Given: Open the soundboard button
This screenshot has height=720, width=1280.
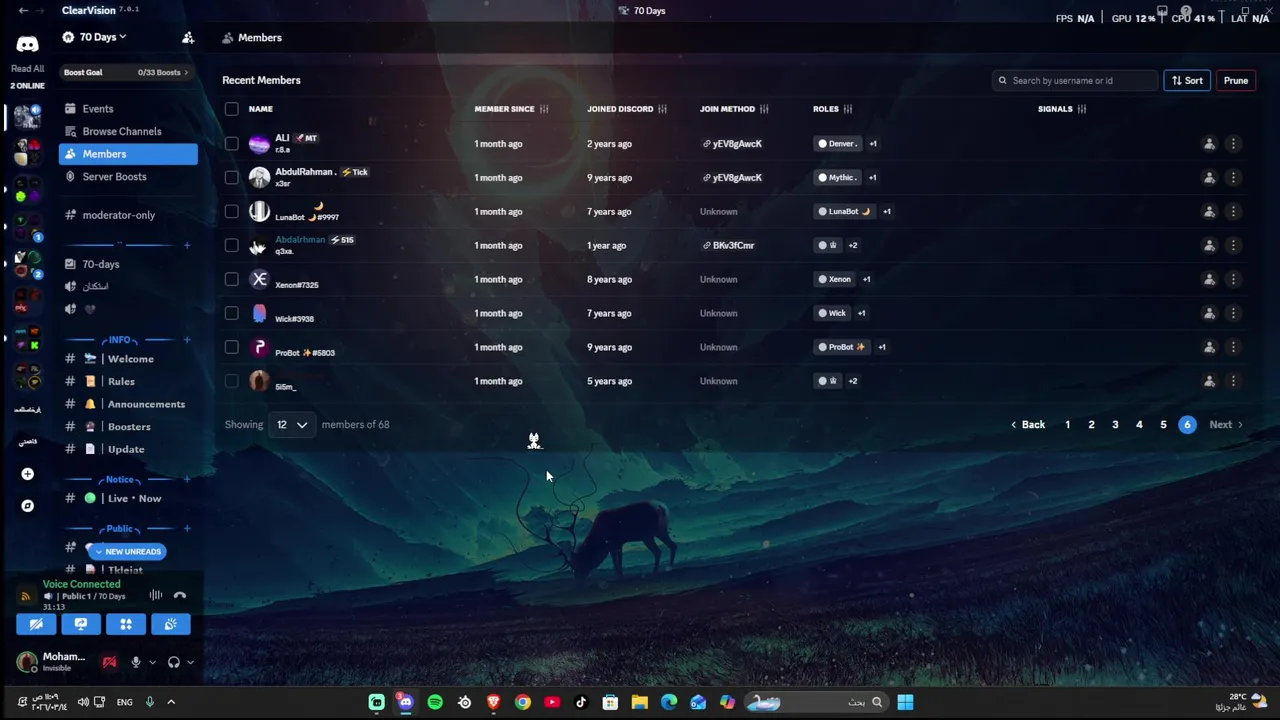Looking at the screenshot, I should [171, 624].
